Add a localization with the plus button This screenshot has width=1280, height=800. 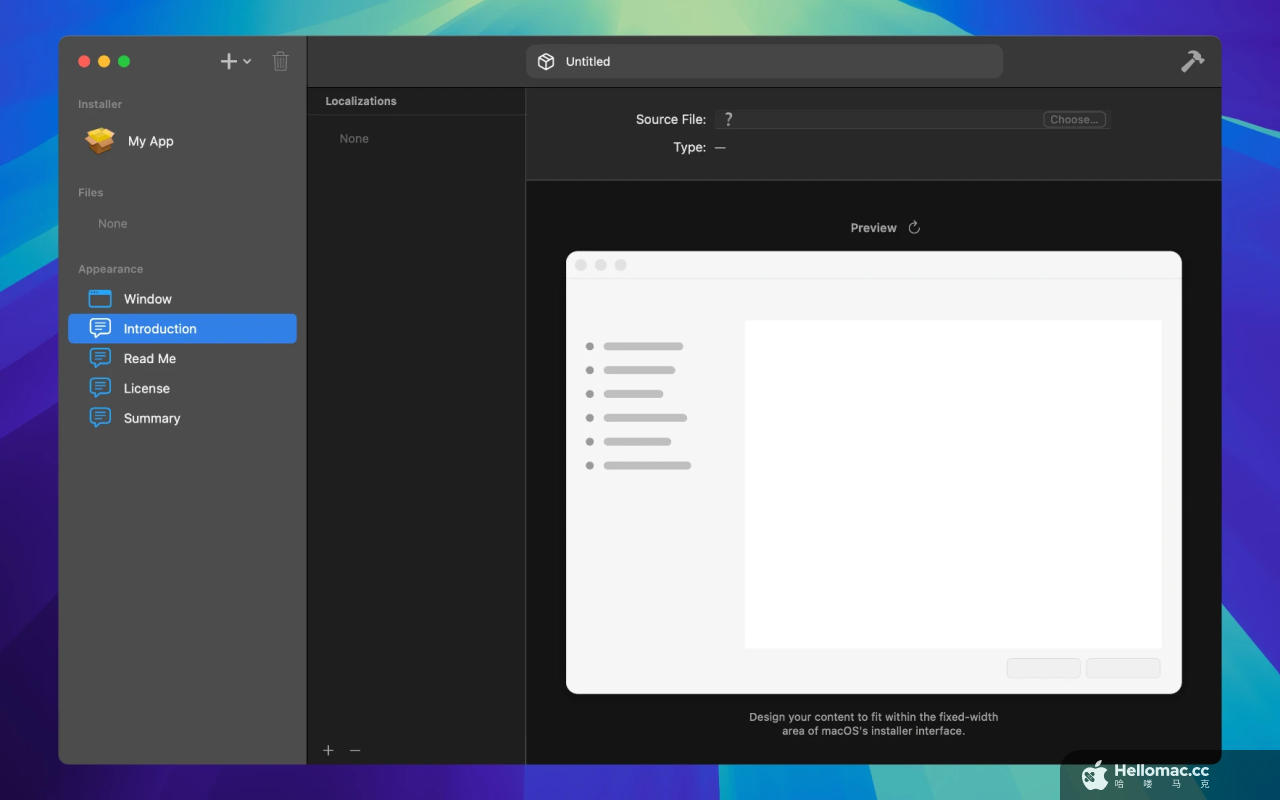click(328, 750)
